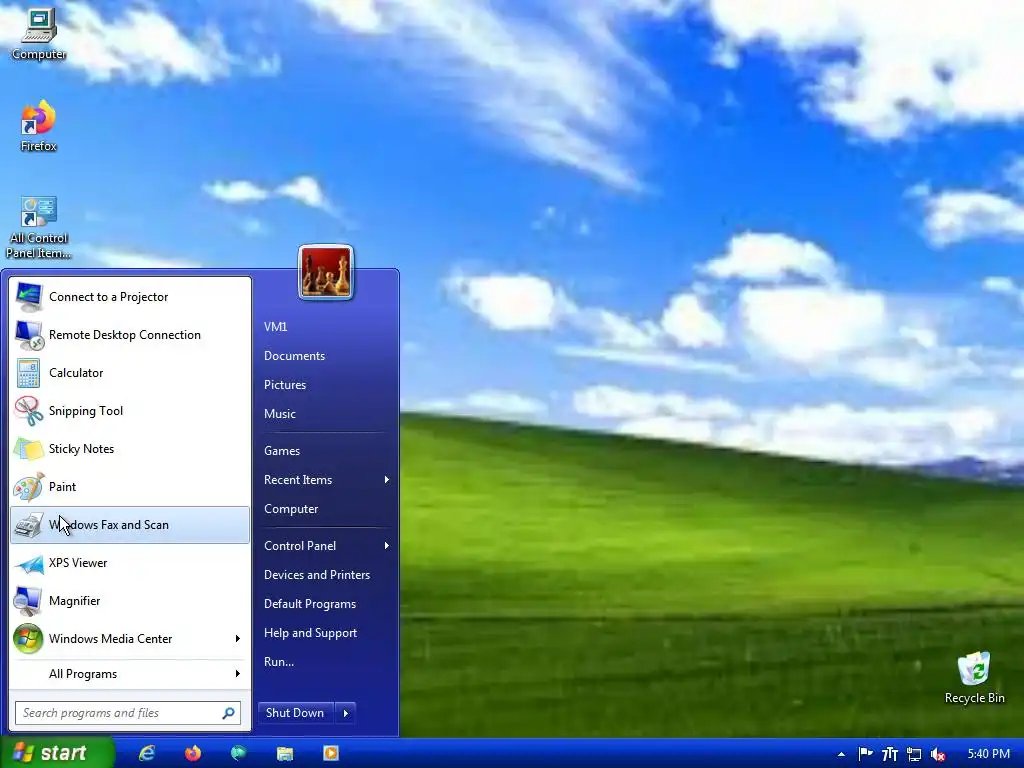Open Computer from Start menu right pane
The image size is (1024, 768).
point(291,509)
